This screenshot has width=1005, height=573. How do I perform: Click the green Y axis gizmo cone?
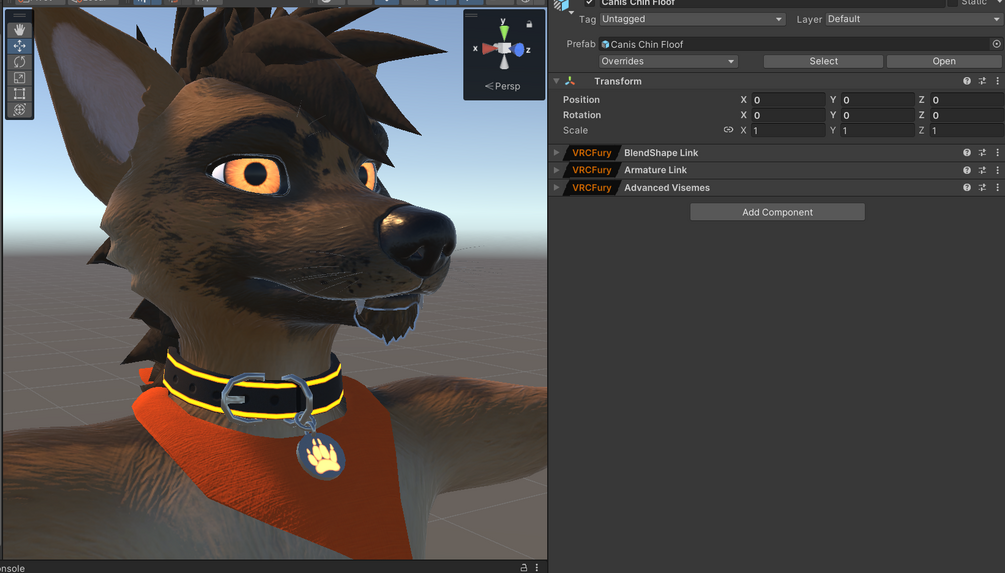(504, 32)
